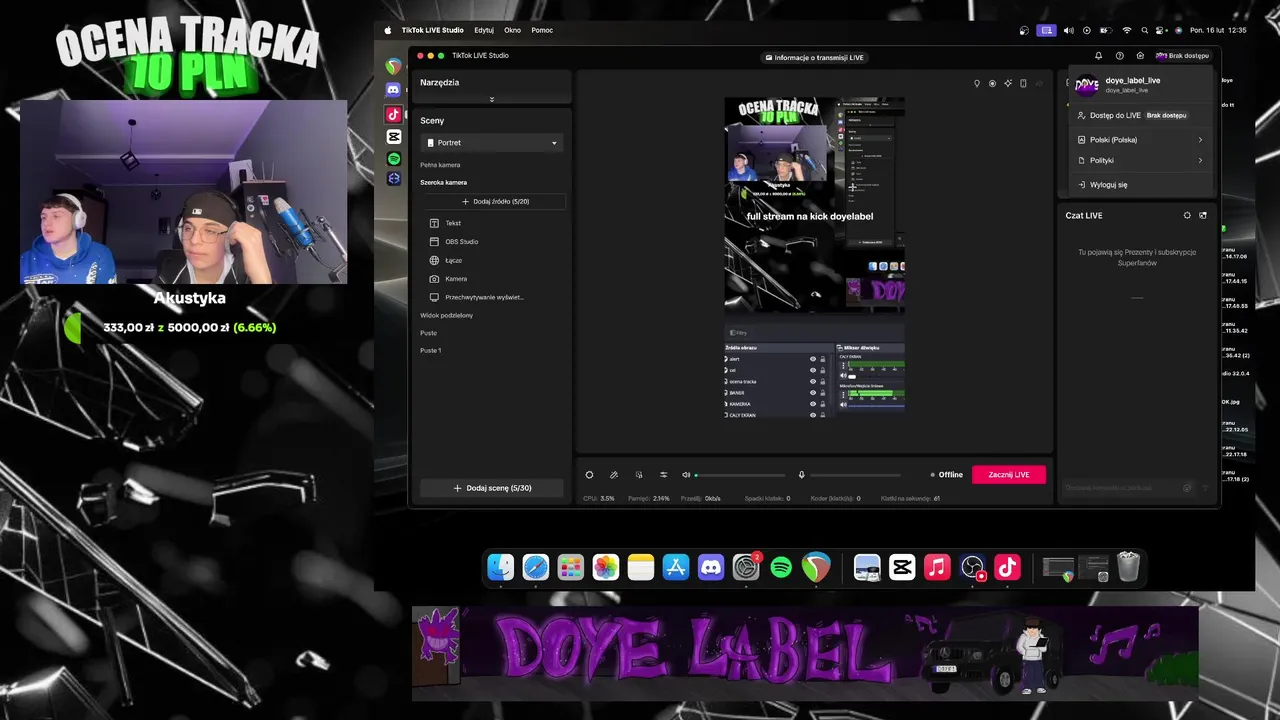Image resolution: width=1280 pixels, height=720 pixels.
Task: Launch Safari from the Dock
Action: [536, 568]
